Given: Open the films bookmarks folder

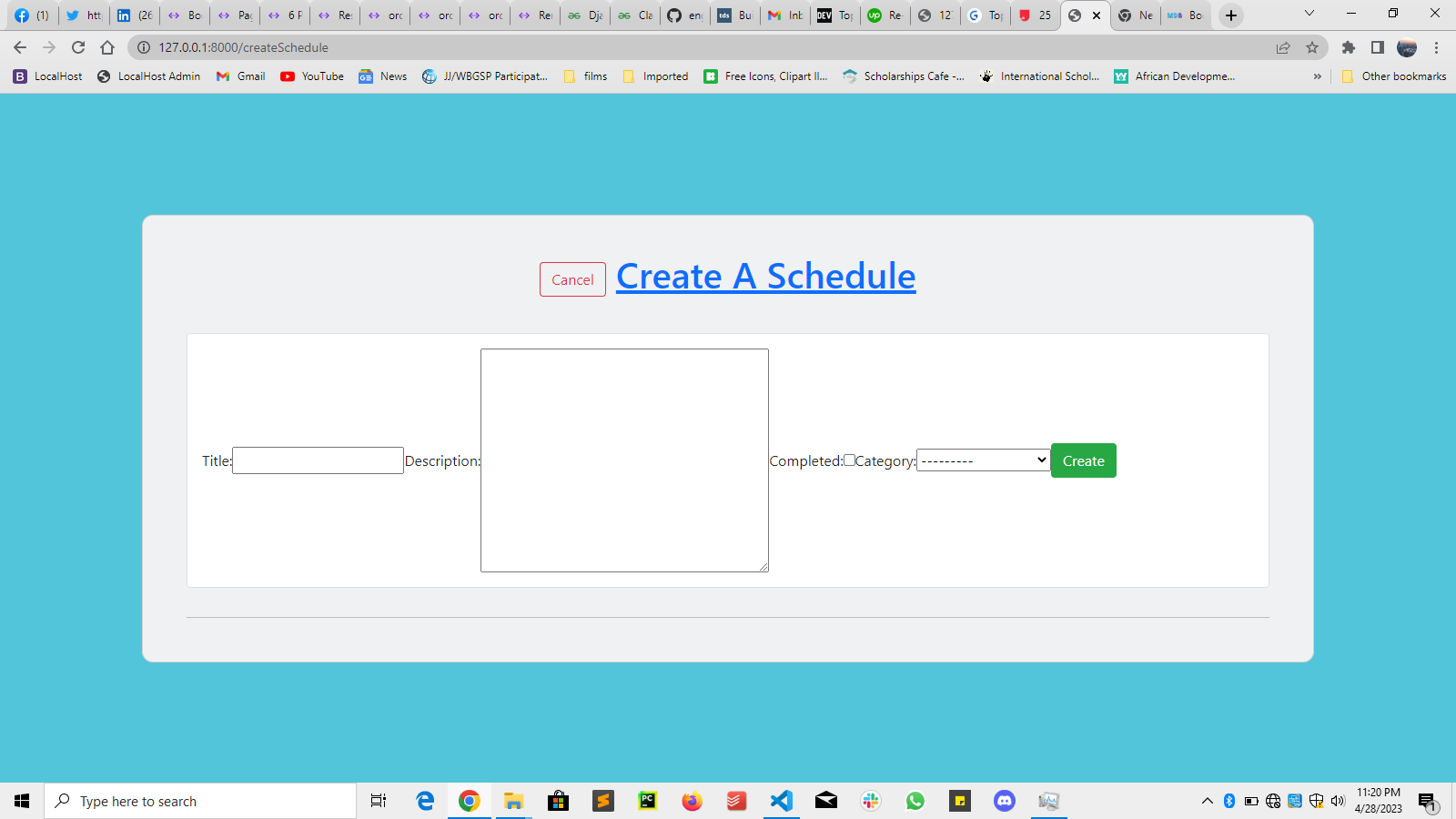Looking at the screenshot, I should [x=585, y=76].
